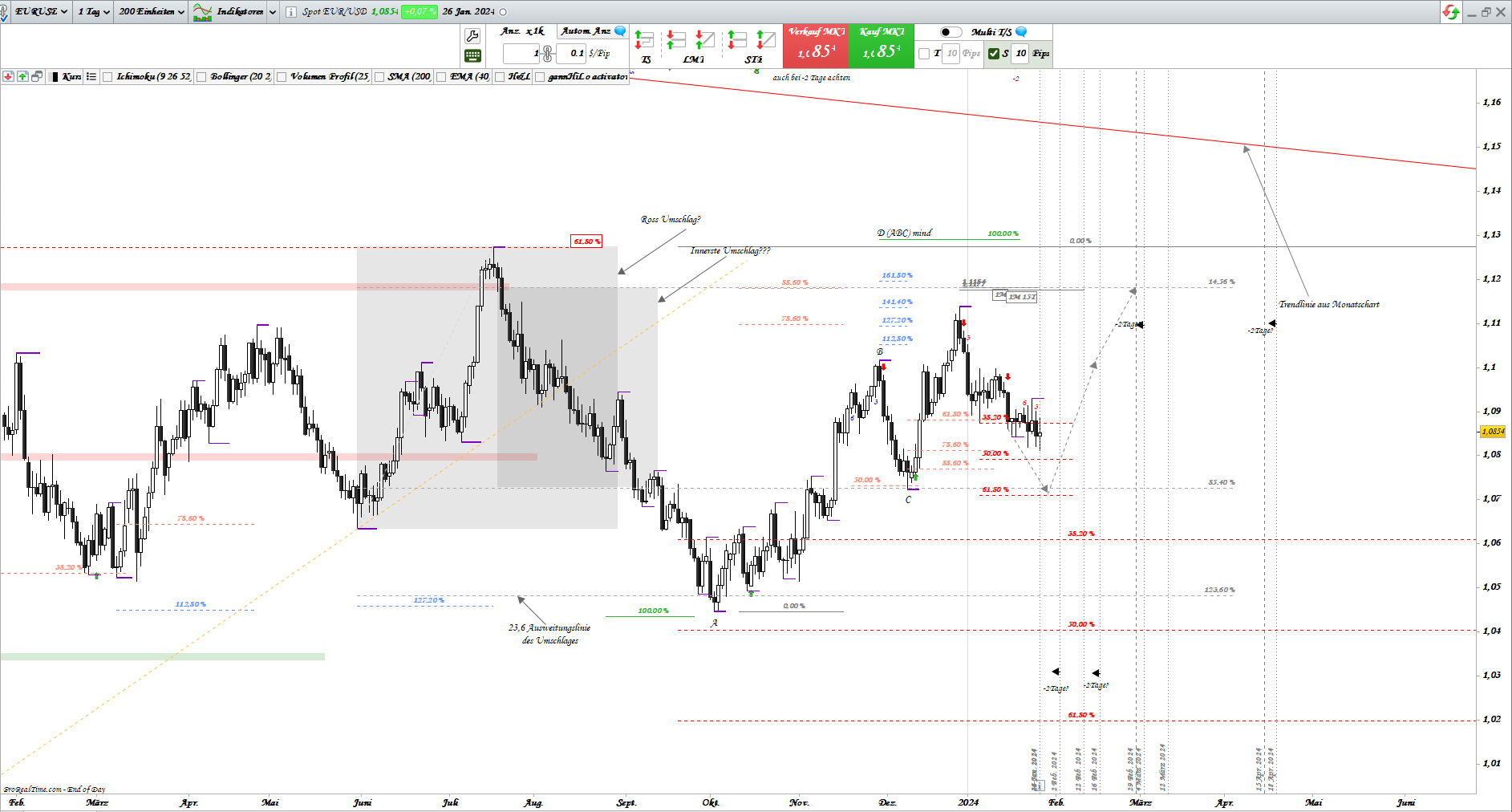Toggle the HeLL indicator checkbox
This screenshot has width=1512, height=812.
pos(500,77)
